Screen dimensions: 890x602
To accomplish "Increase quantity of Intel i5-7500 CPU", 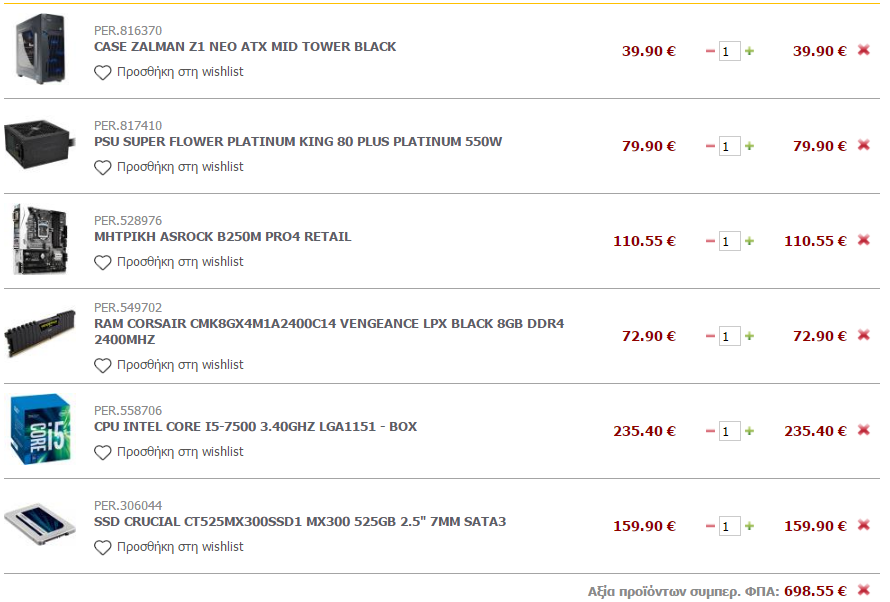I will tap(749, 431).
